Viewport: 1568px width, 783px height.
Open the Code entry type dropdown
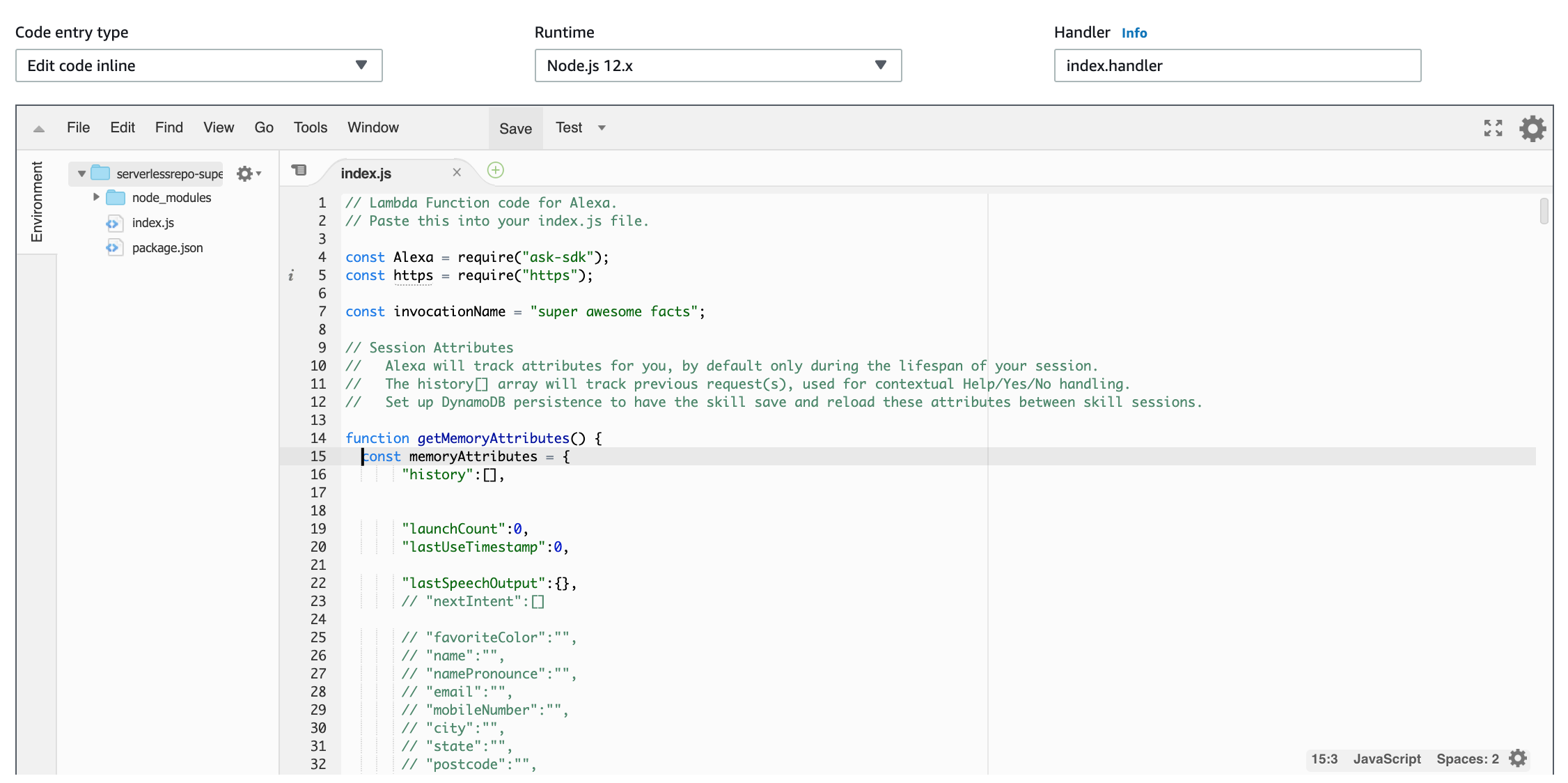point(198,65)
